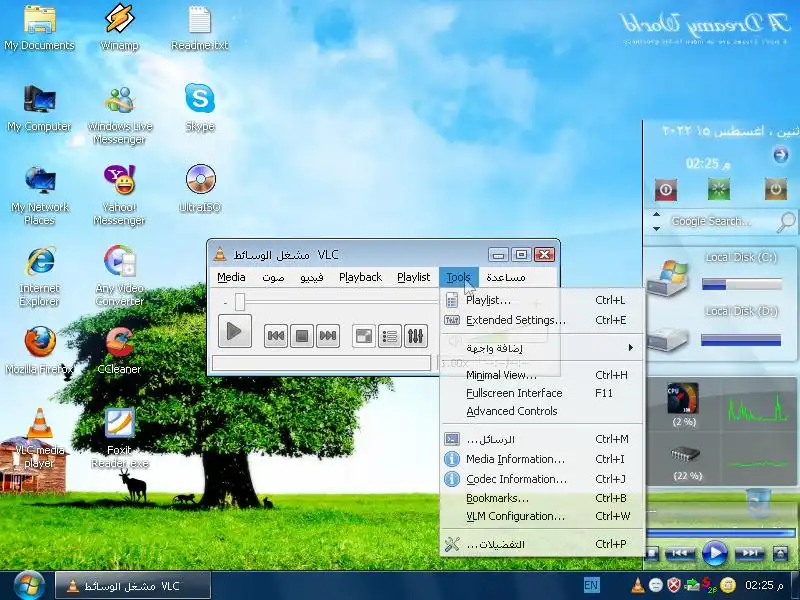Open the Media menu
This screenshot has width=800, height=600.
tap(231, 277)
